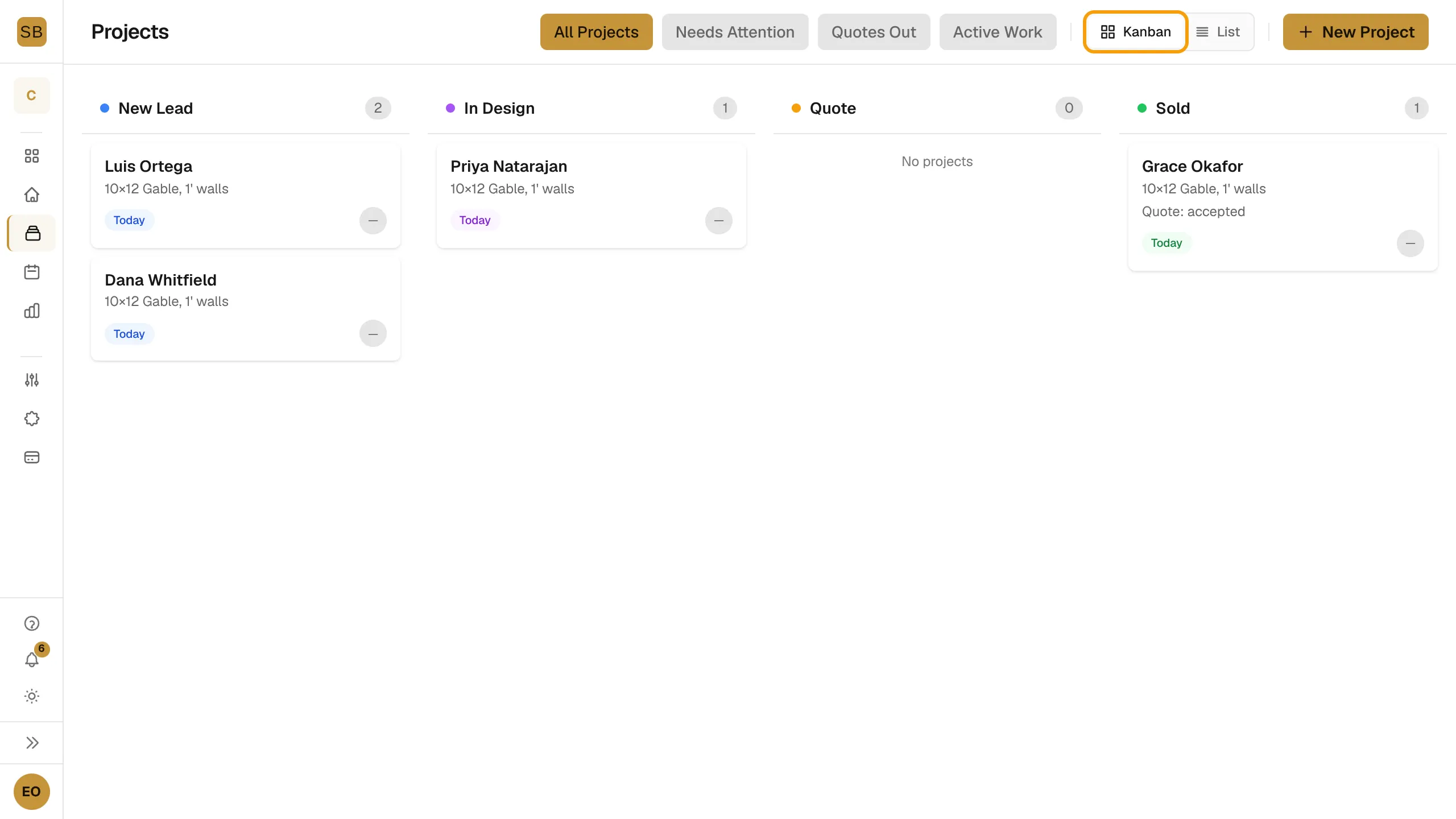Open the workspace switcher labeled C
Image resolution: width=1456 pixels, height=819 pixels.
tap(31, 96)
